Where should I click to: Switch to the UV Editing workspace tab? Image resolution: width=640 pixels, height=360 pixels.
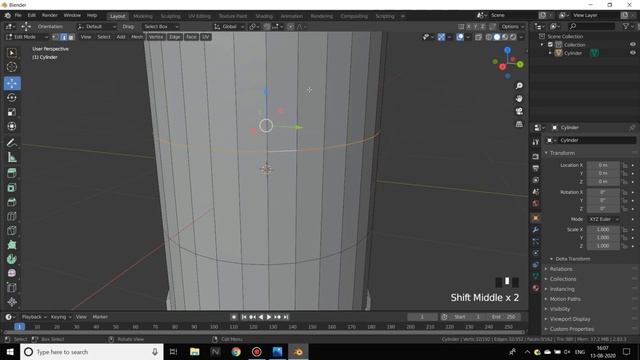(x=199, y=16)
